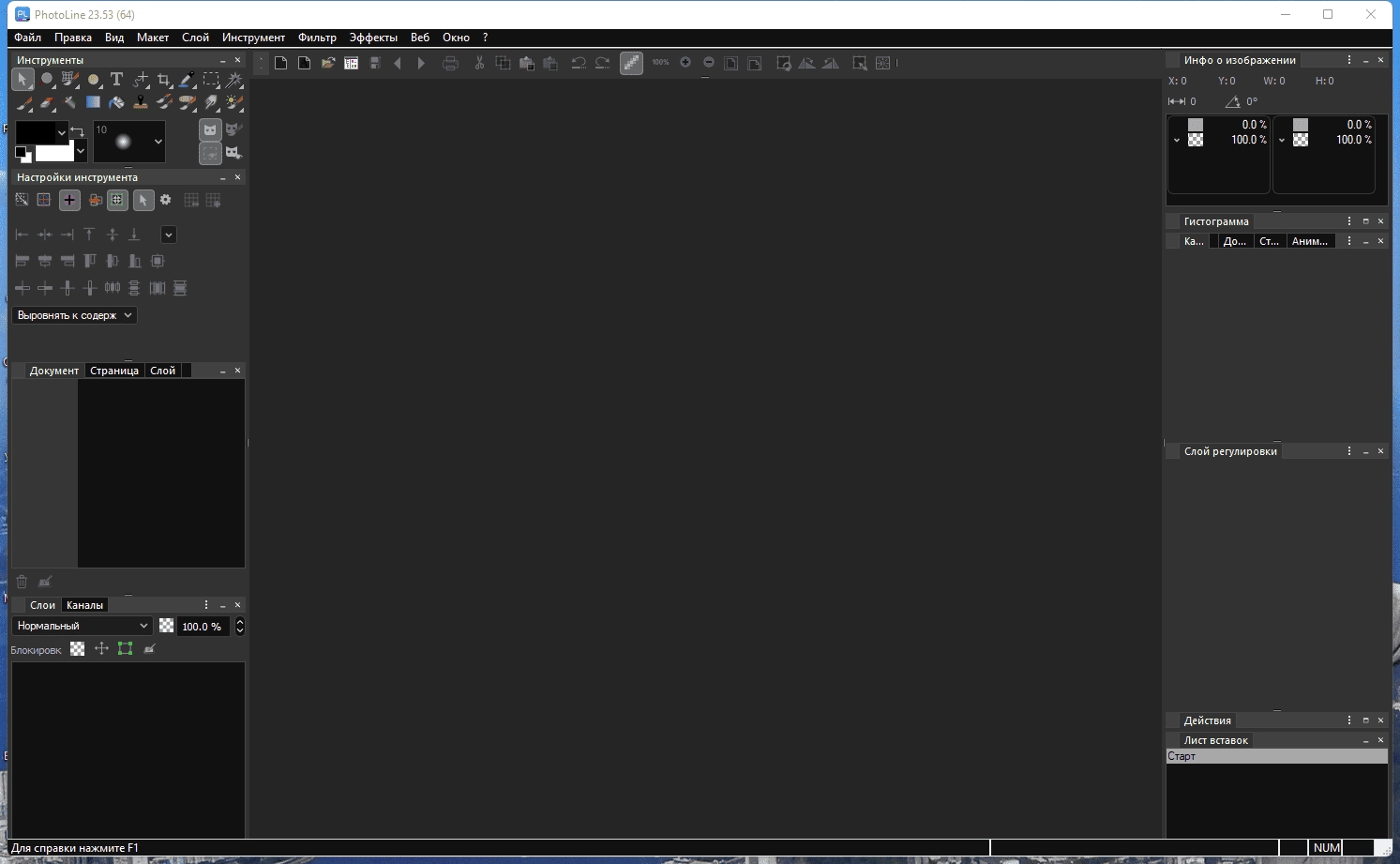Viewport: 1400px width, 864px height.
Task: Click the zoom out minus icon
Action: [x=709, y=62]
